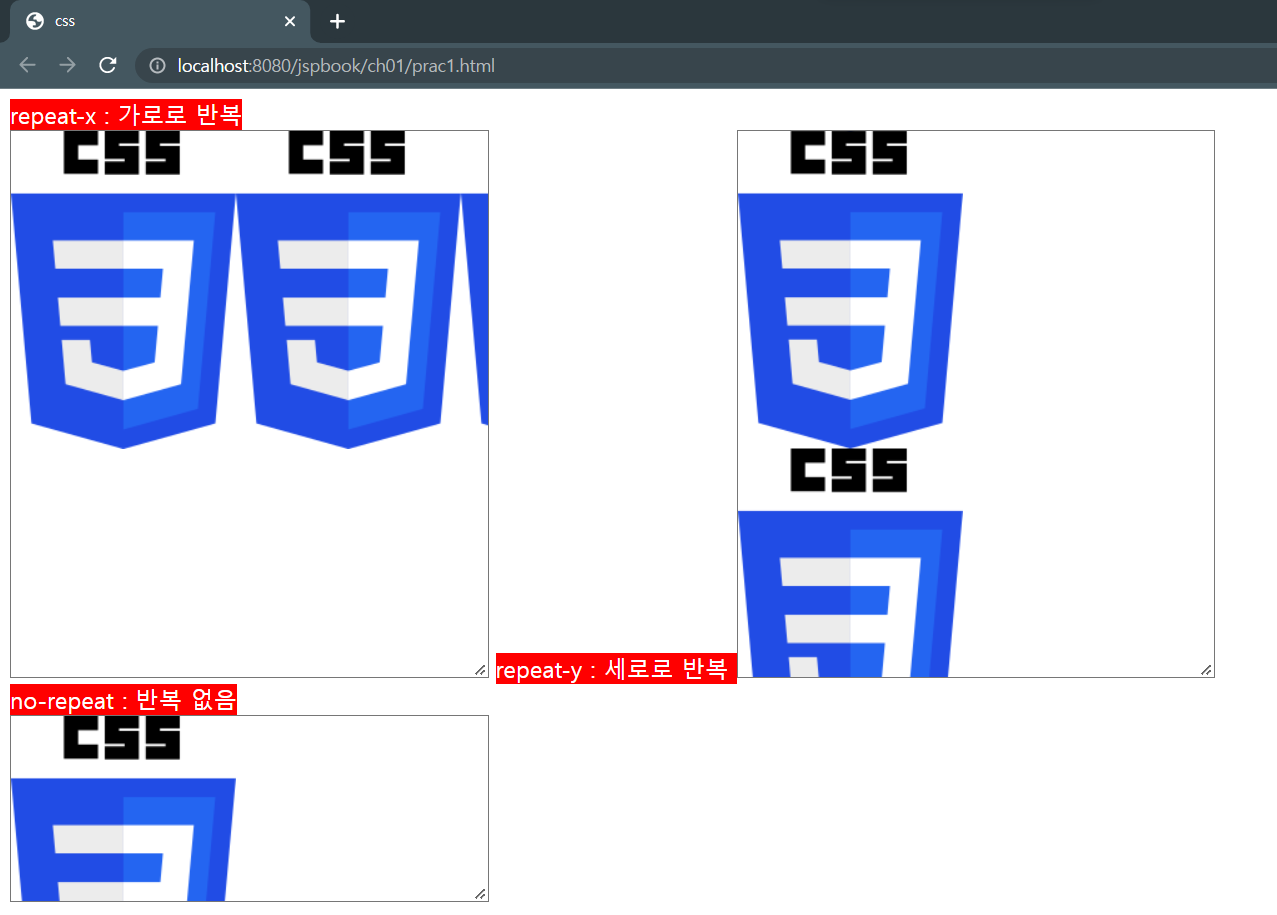Screen dimensions: 1277x915
Task: Select the css browser tab
Action: [x=160, y=21]
